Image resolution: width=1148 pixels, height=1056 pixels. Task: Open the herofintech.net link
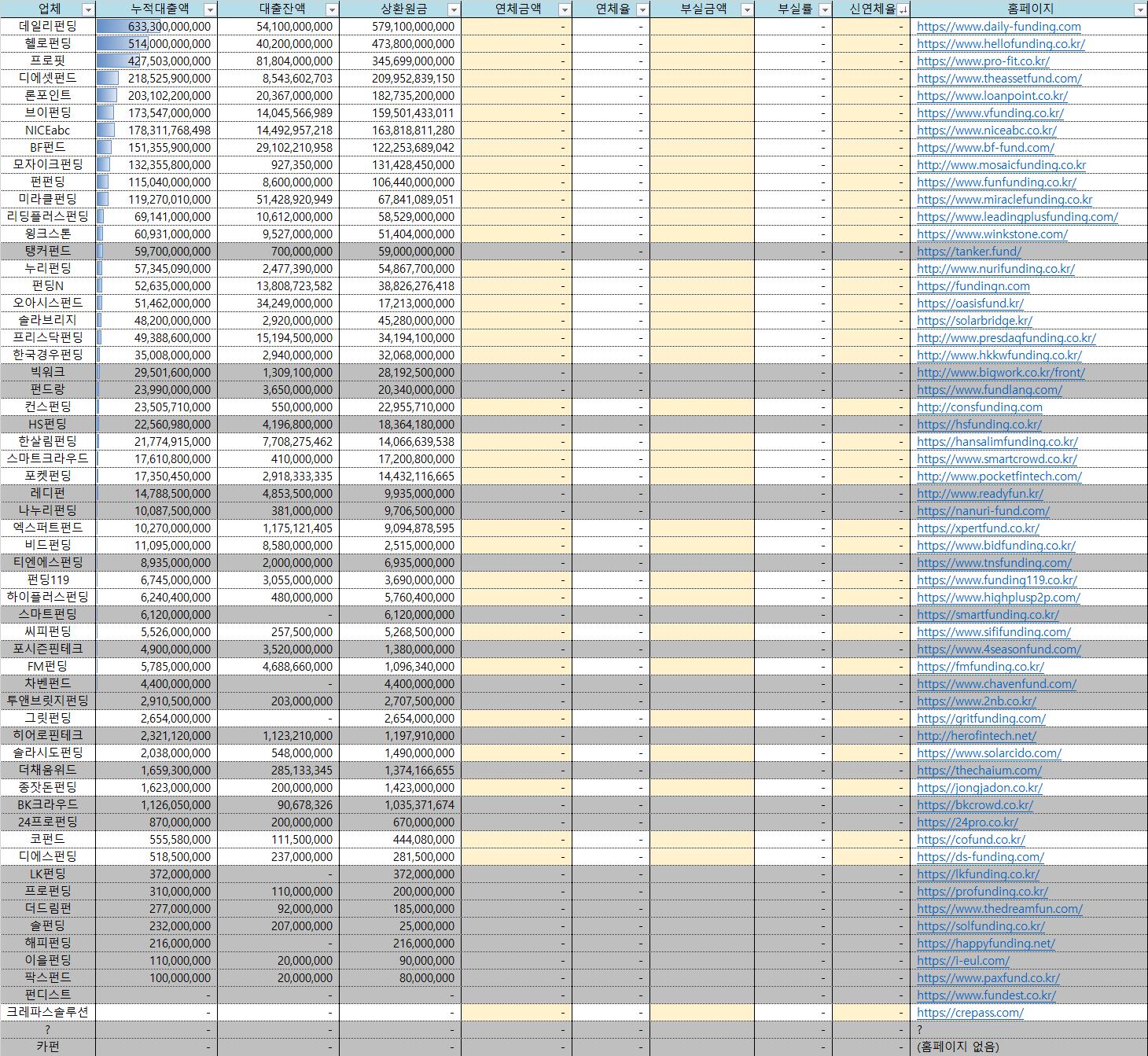[x=977, y=736]
